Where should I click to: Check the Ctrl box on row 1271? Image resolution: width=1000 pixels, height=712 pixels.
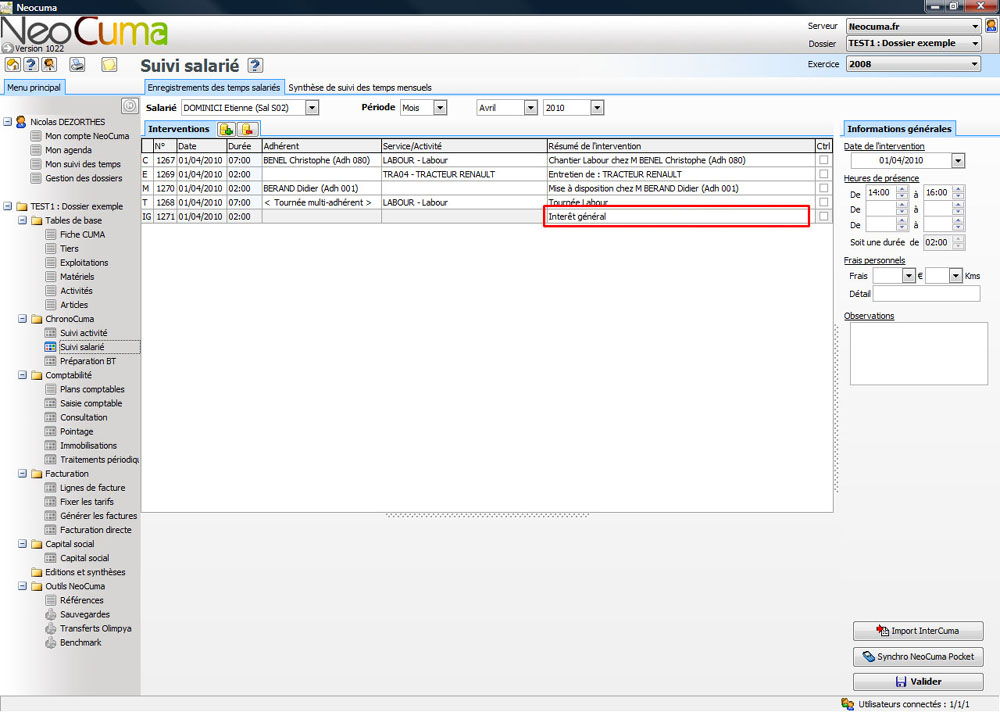click(823, 216)
